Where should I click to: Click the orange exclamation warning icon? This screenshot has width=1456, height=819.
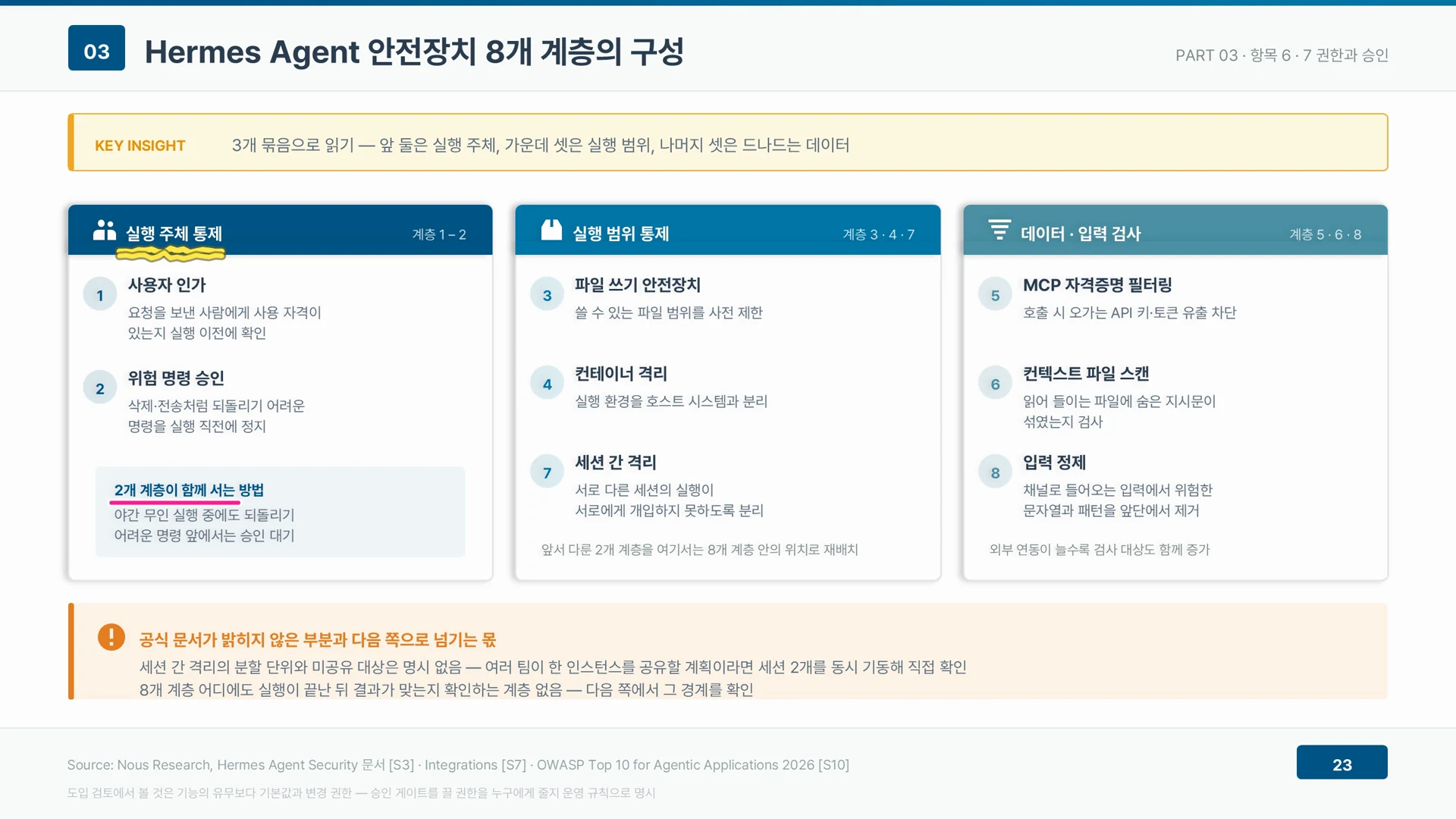click(x=111, y=637)
